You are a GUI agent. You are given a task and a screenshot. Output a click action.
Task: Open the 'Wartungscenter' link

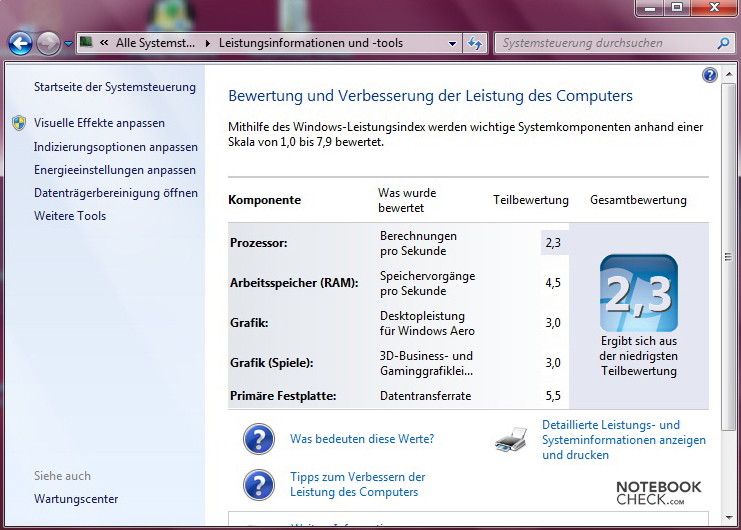click(x=76, y=499)
